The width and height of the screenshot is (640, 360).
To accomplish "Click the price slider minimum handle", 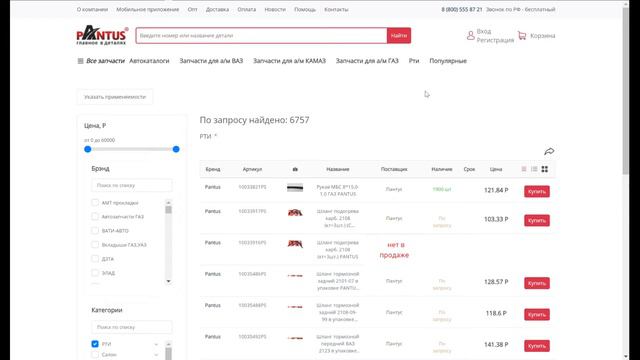I will click(87, 149).
